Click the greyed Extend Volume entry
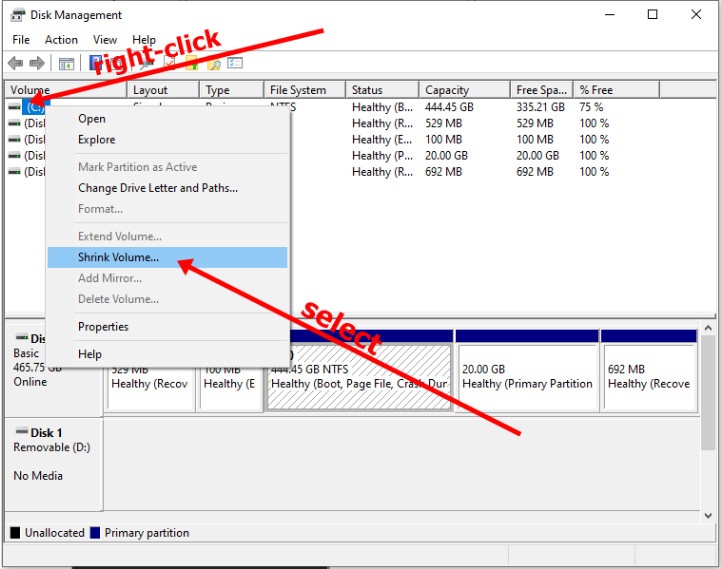The height and width of the screenshot is (569, 721). tap(167, 236)
